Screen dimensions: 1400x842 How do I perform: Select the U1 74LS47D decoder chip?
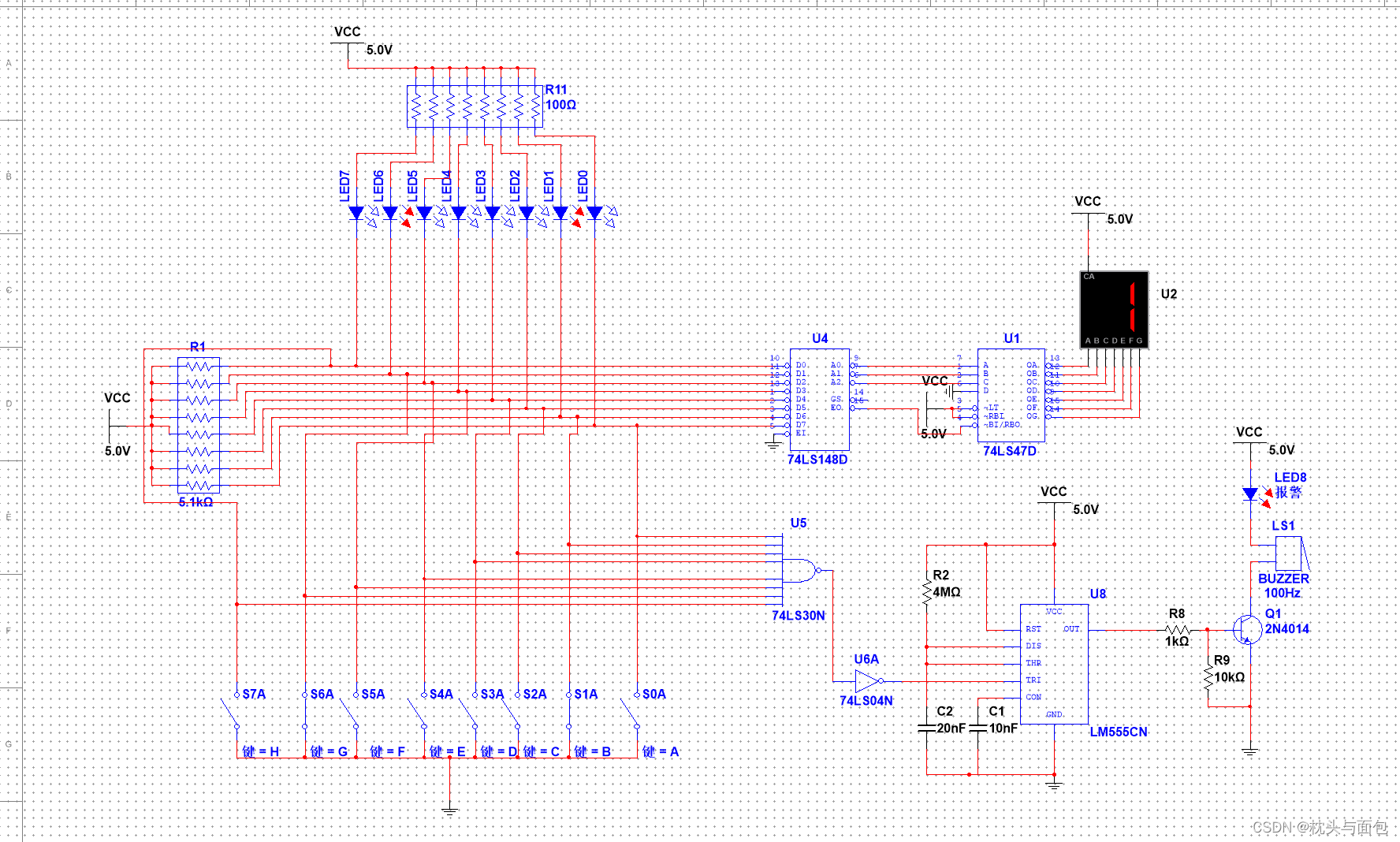pyautogui.click(x=1011, y=395)
